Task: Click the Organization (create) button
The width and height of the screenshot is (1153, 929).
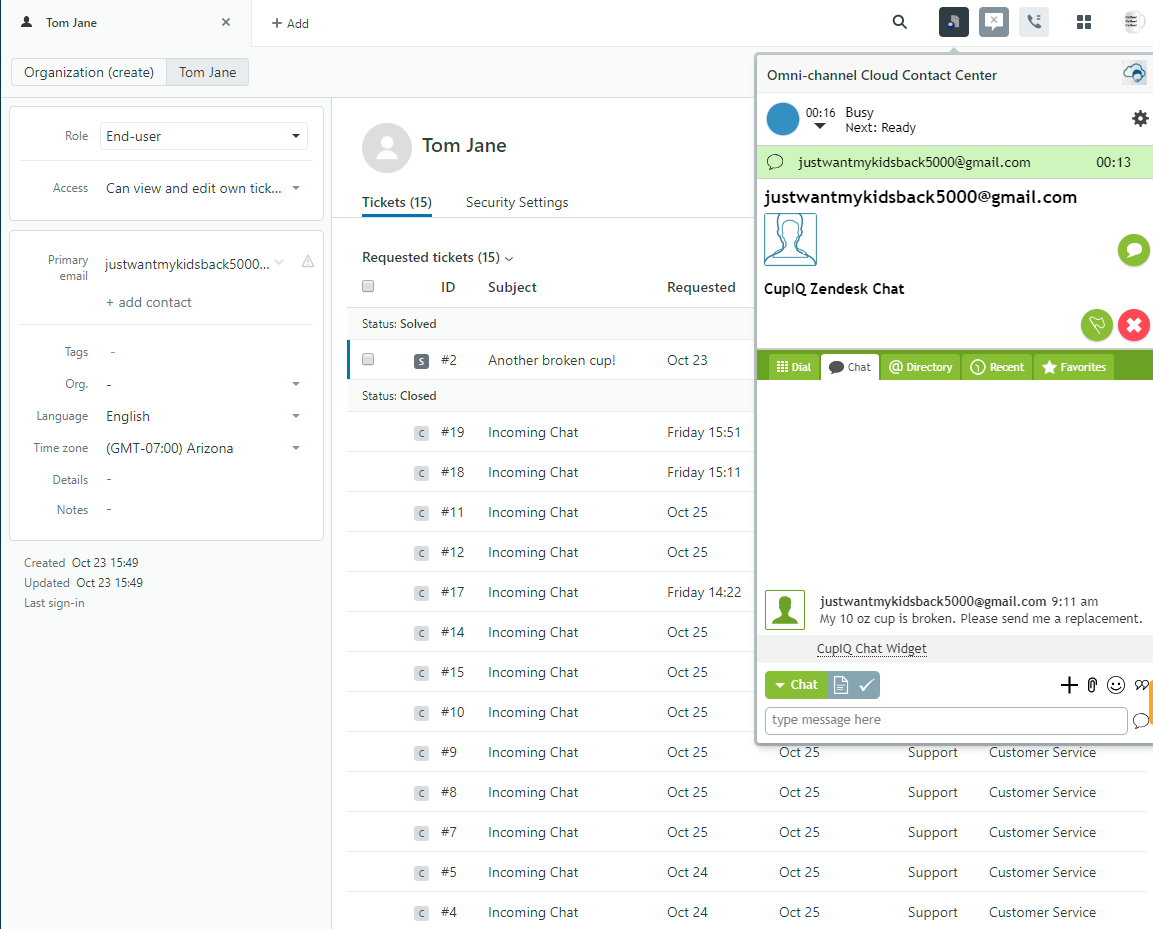Action: click(x=89, y=72)
